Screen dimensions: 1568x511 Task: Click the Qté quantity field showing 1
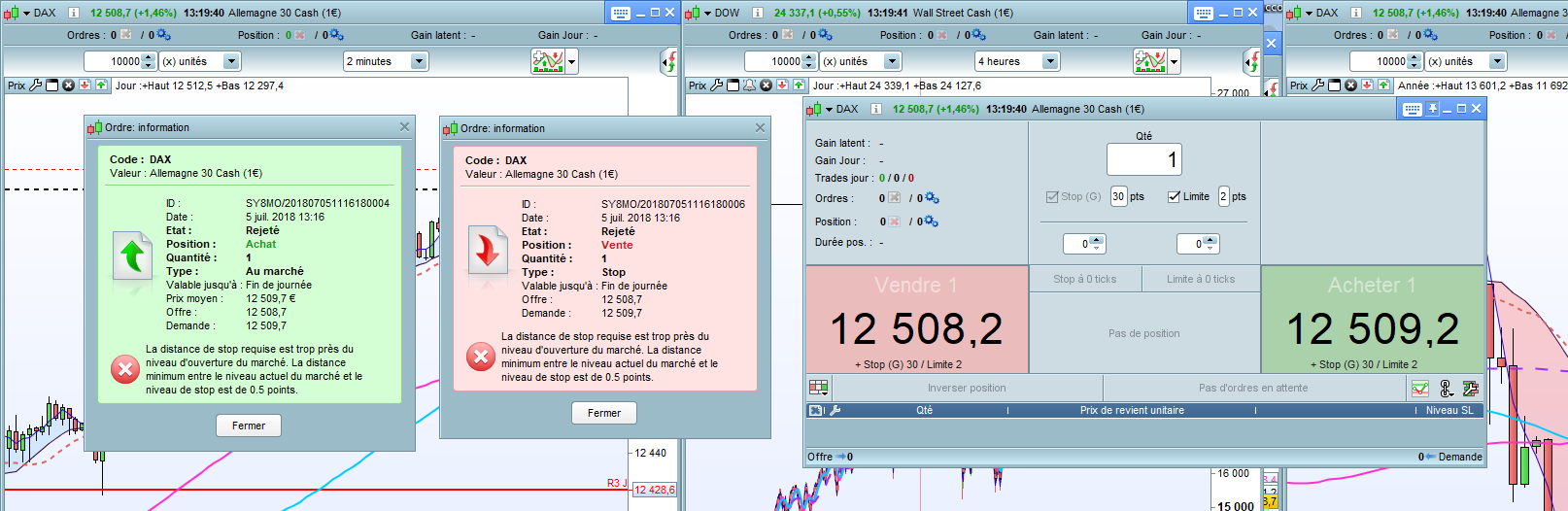pyautogui.click(x=1143, y=159)
